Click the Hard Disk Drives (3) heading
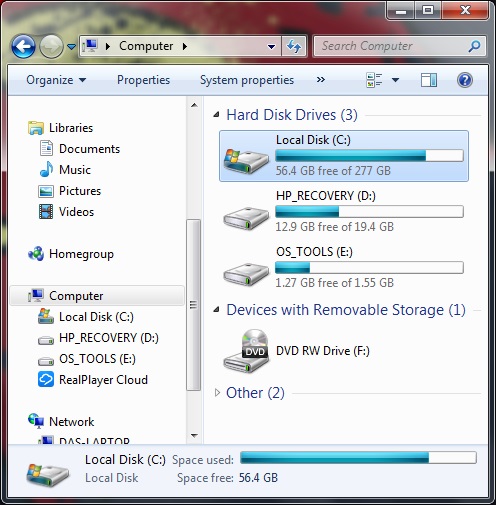 click(292, 115)
